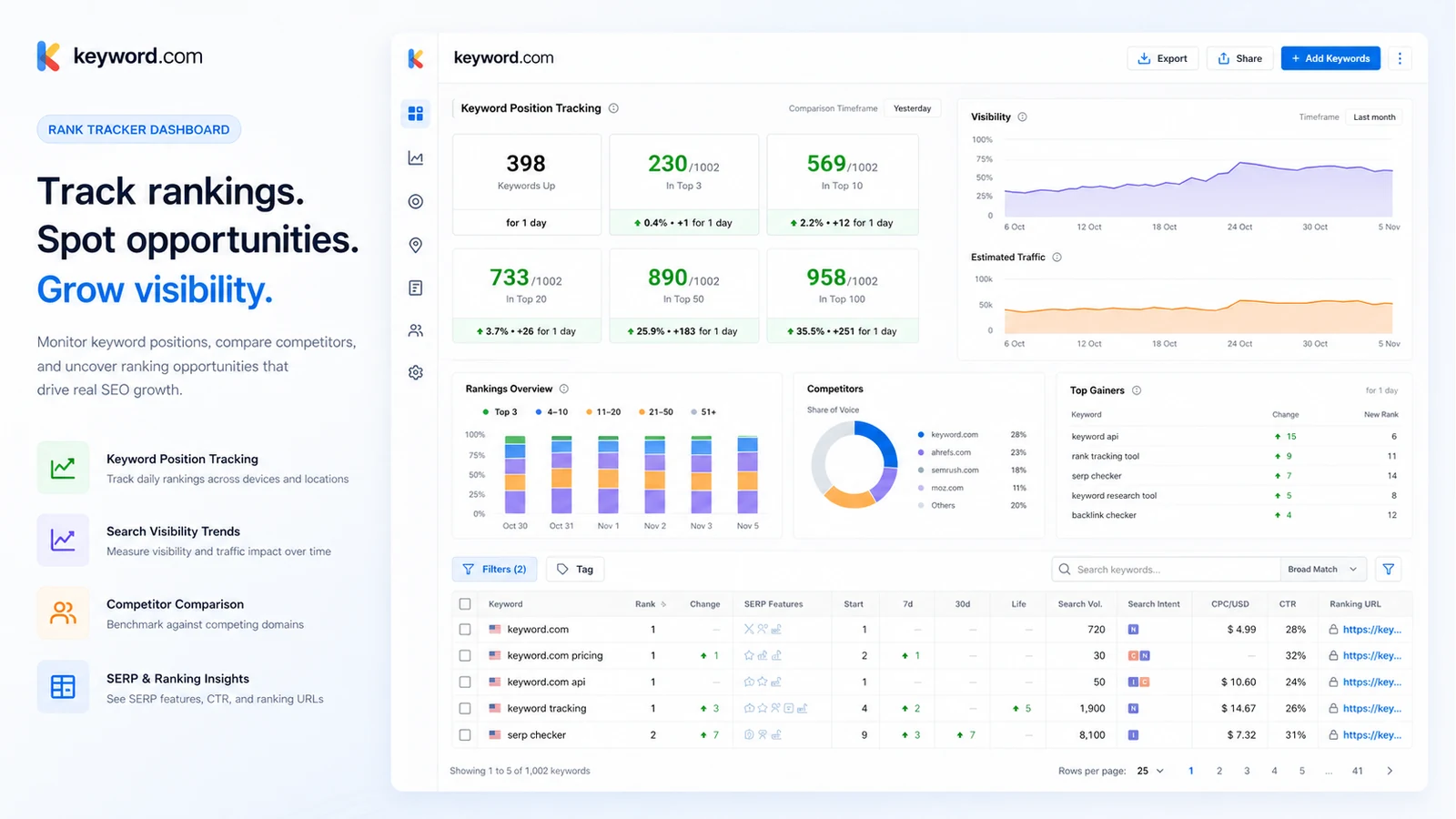The image size is (1456, 819).
Task: Click the semrush.com legend dot in Competitors
Action: [921, 470]
